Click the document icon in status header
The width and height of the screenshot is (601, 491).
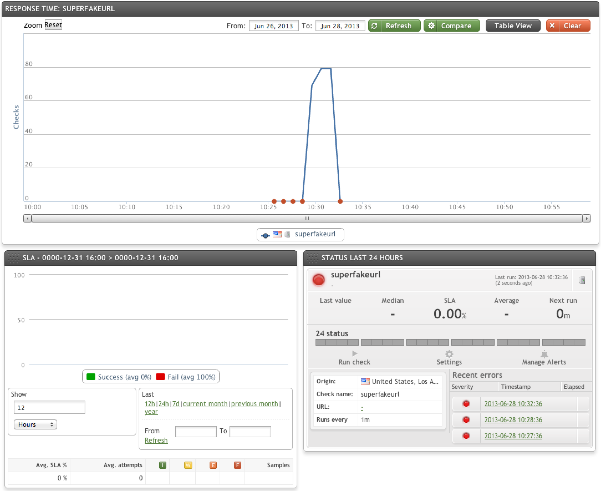[x=582, y=279]
